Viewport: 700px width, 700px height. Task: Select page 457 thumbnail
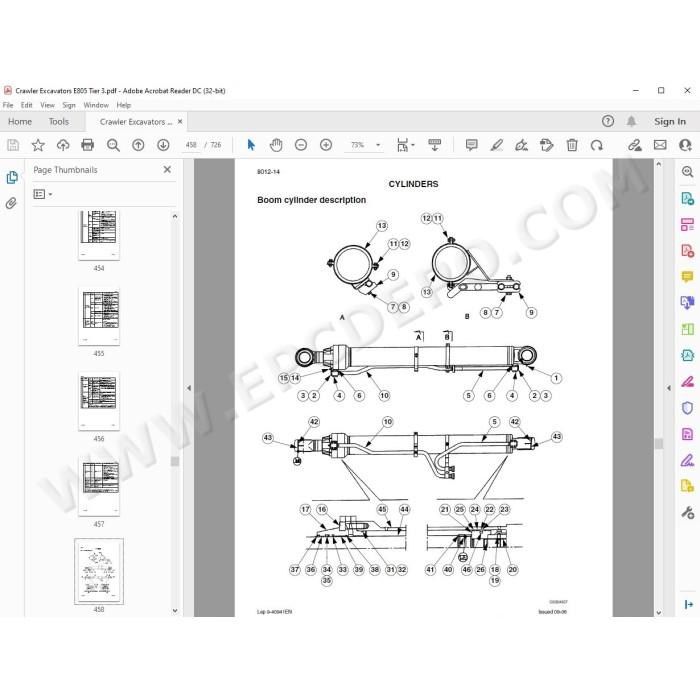[99, 486]
